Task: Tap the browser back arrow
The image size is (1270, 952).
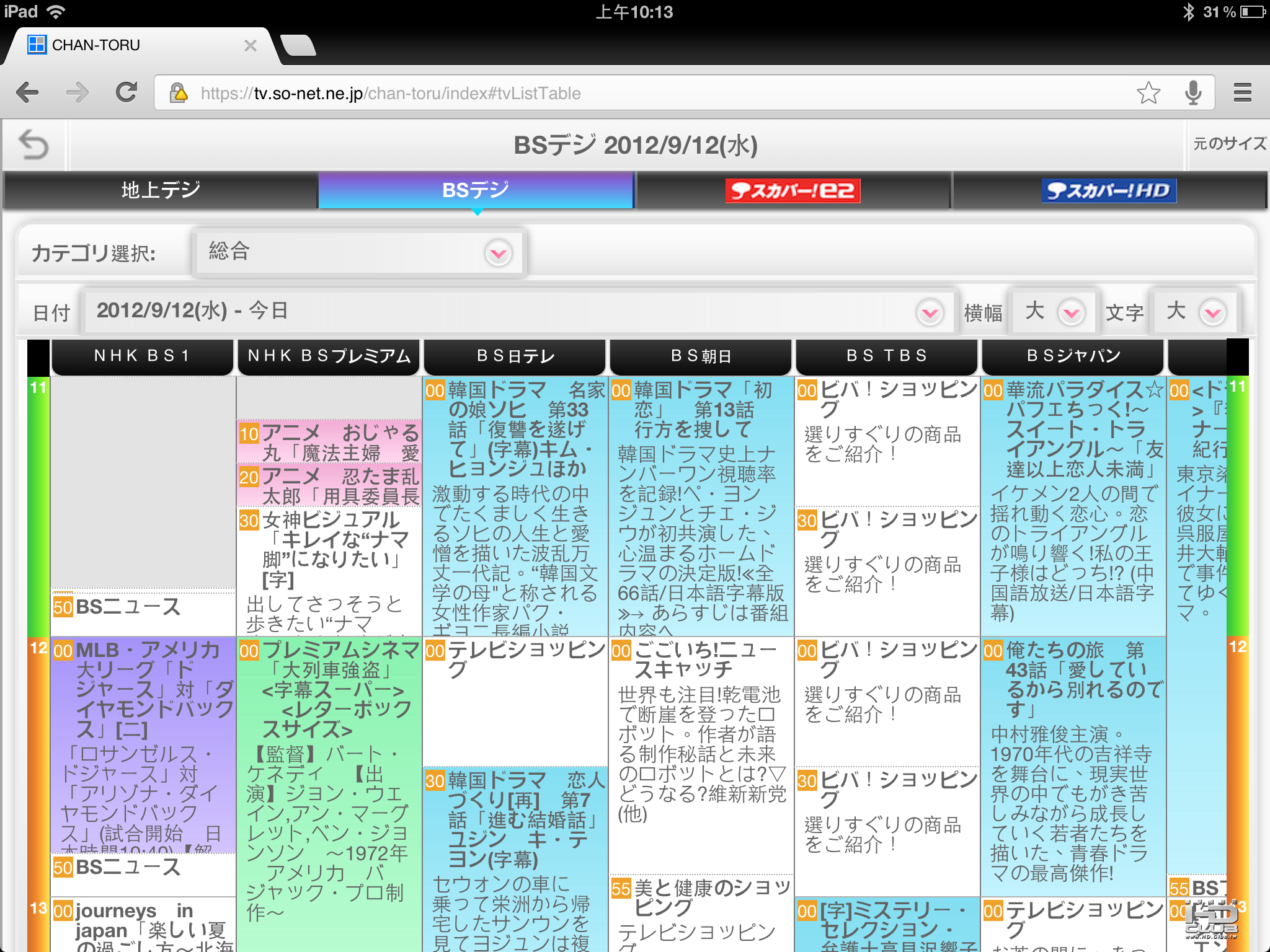Action: 27,93
